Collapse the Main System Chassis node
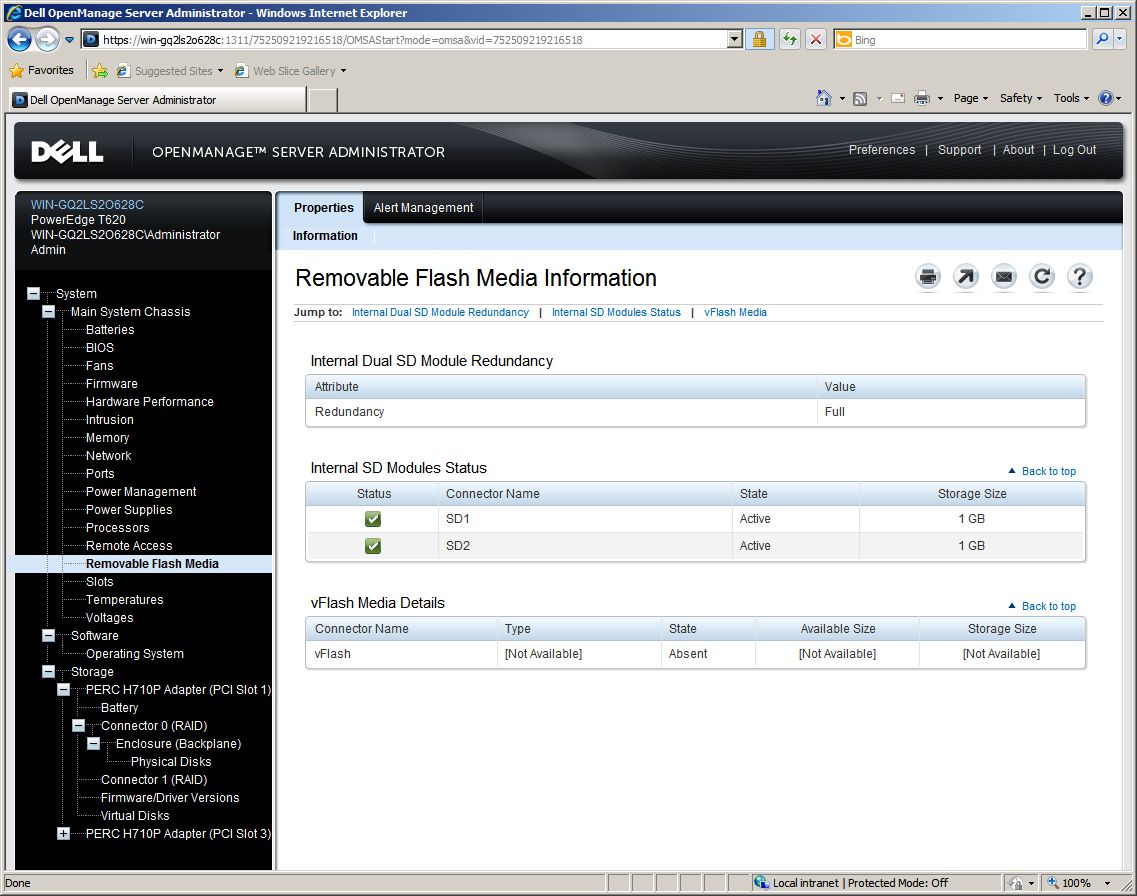Viewport: 1137px width, 896px height. (49, 312)
